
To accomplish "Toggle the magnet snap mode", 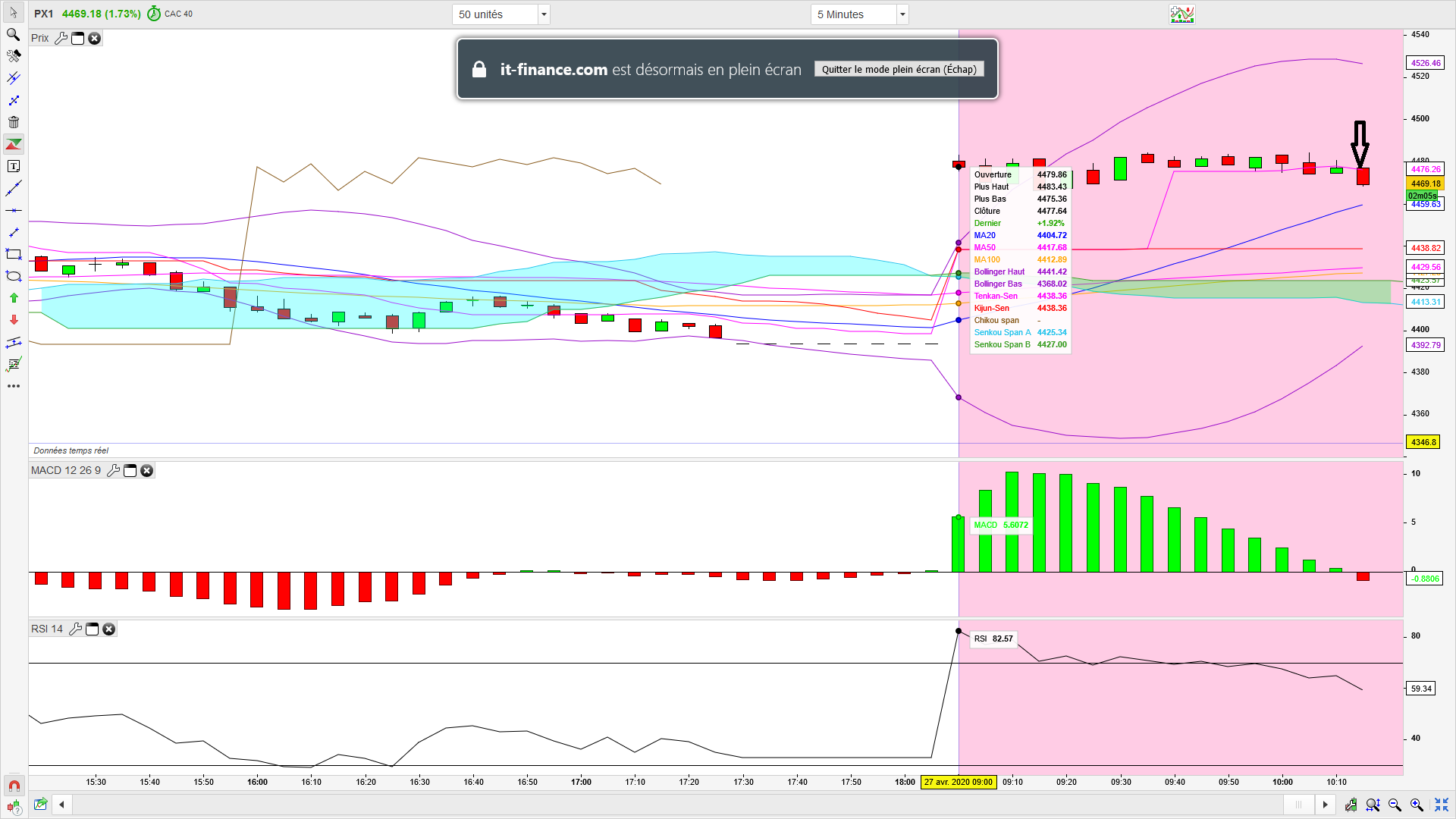I will (x=14, y=786).
